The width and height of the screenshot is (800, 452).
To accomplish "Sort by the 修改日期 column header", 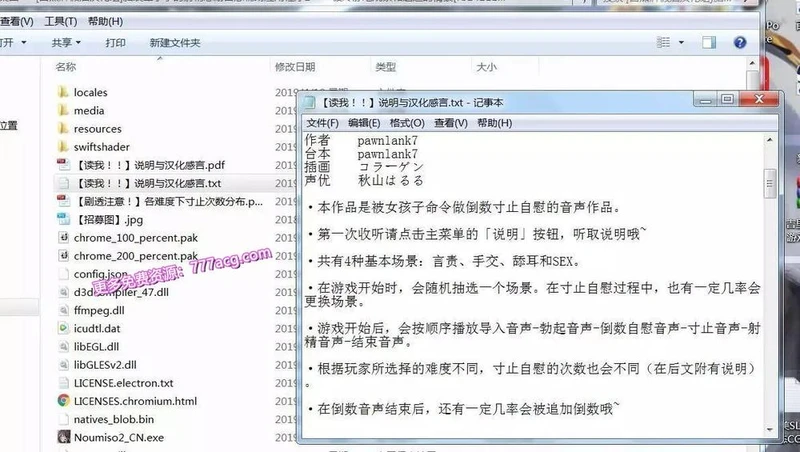I will (x=295, y=67).
